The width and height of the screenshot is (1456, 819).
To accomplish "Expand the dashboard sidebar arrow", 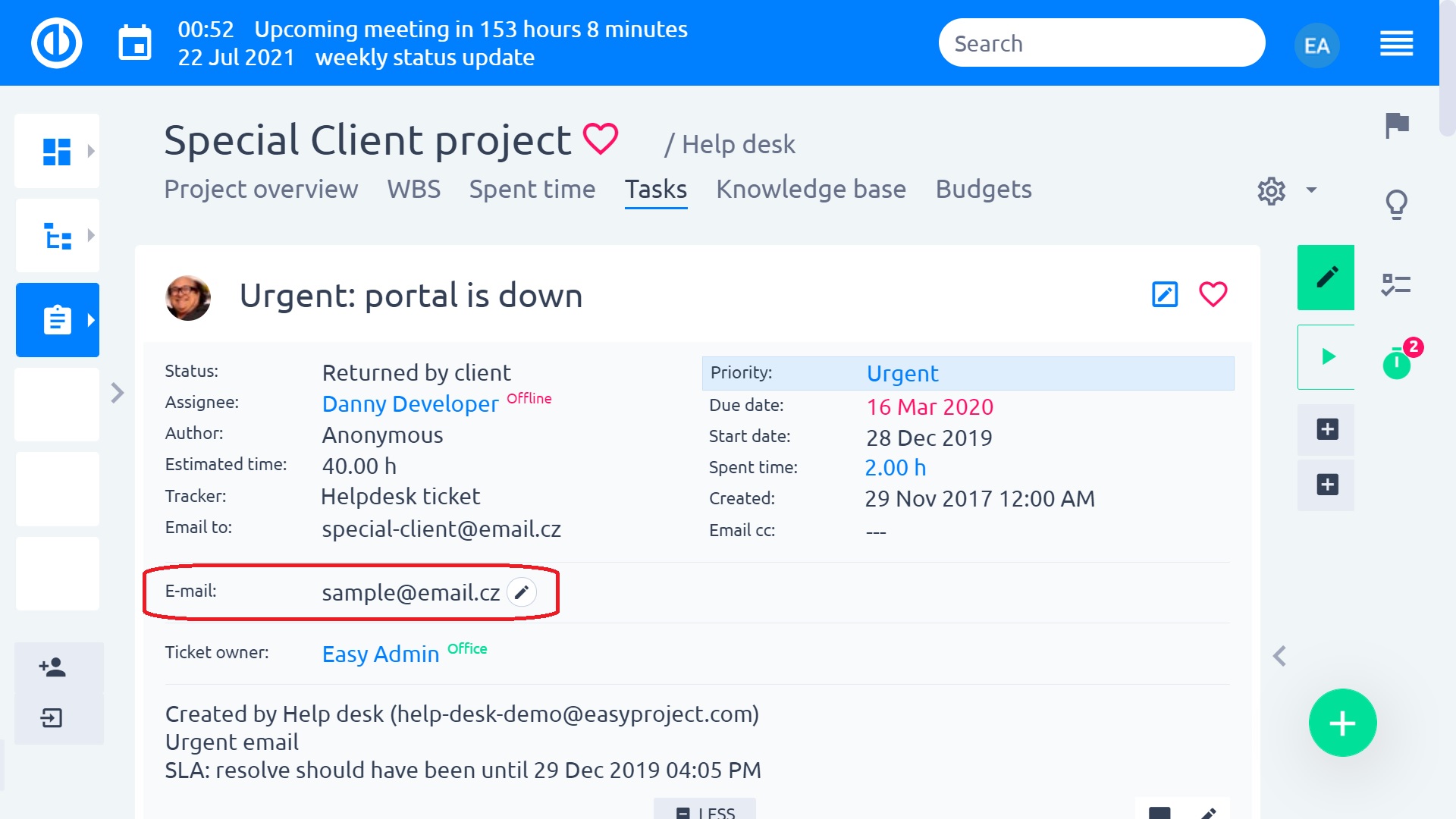I will (91, 151).
